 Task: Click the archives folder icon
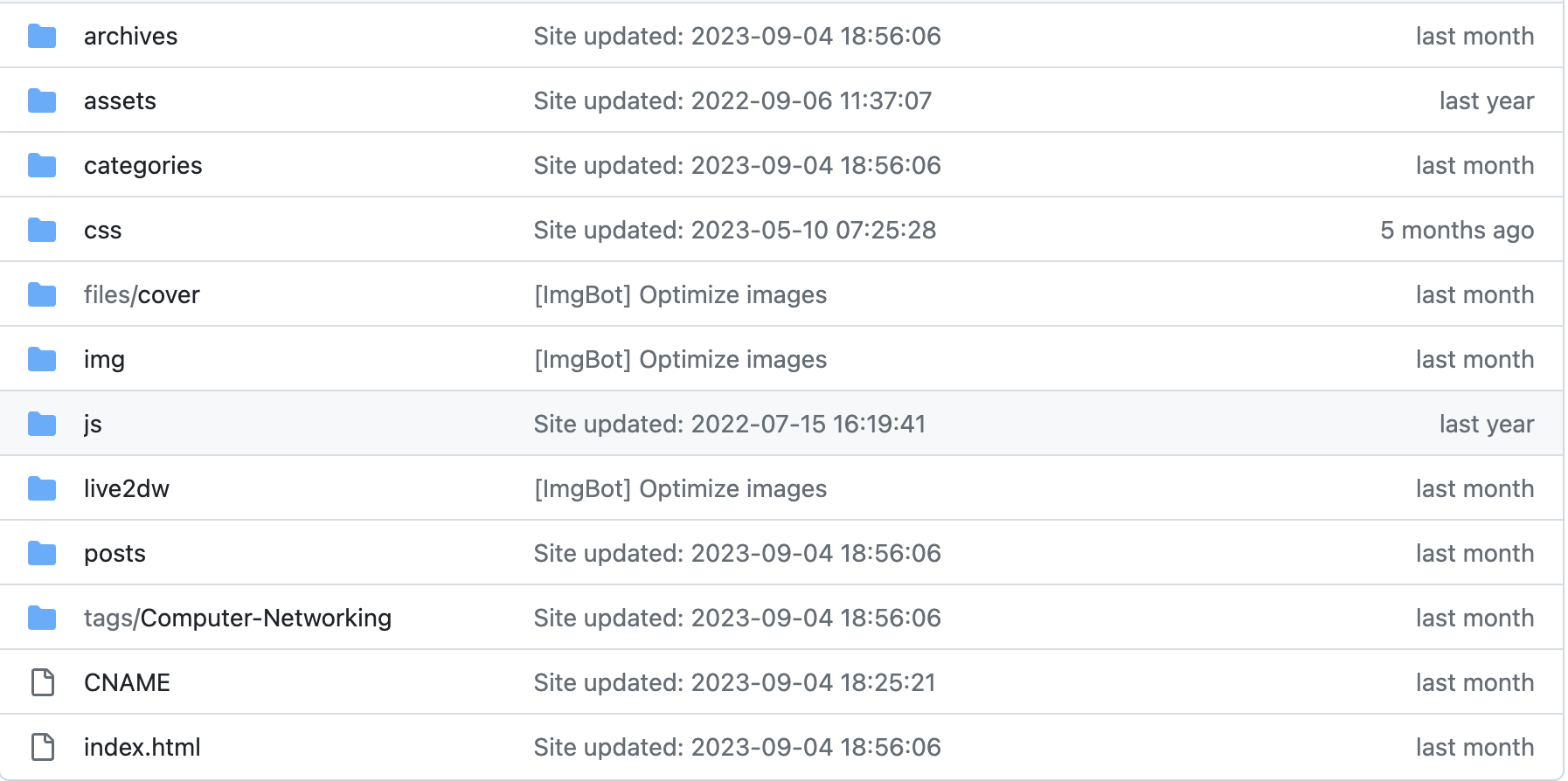(42, 36)
